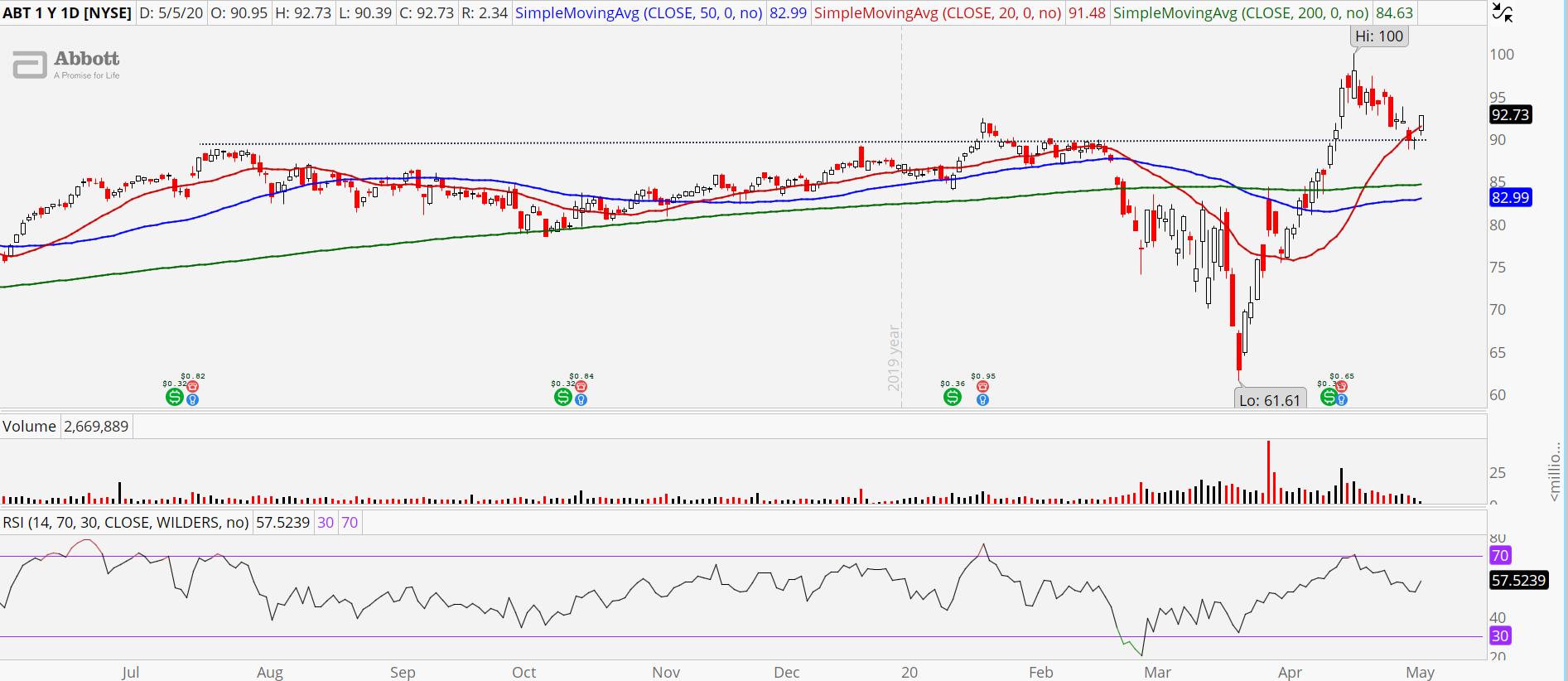Screen dimensions: 1568x681
Task: Click the 70 price axis label
Action: pyautogui.click(x=1498, y=310)
